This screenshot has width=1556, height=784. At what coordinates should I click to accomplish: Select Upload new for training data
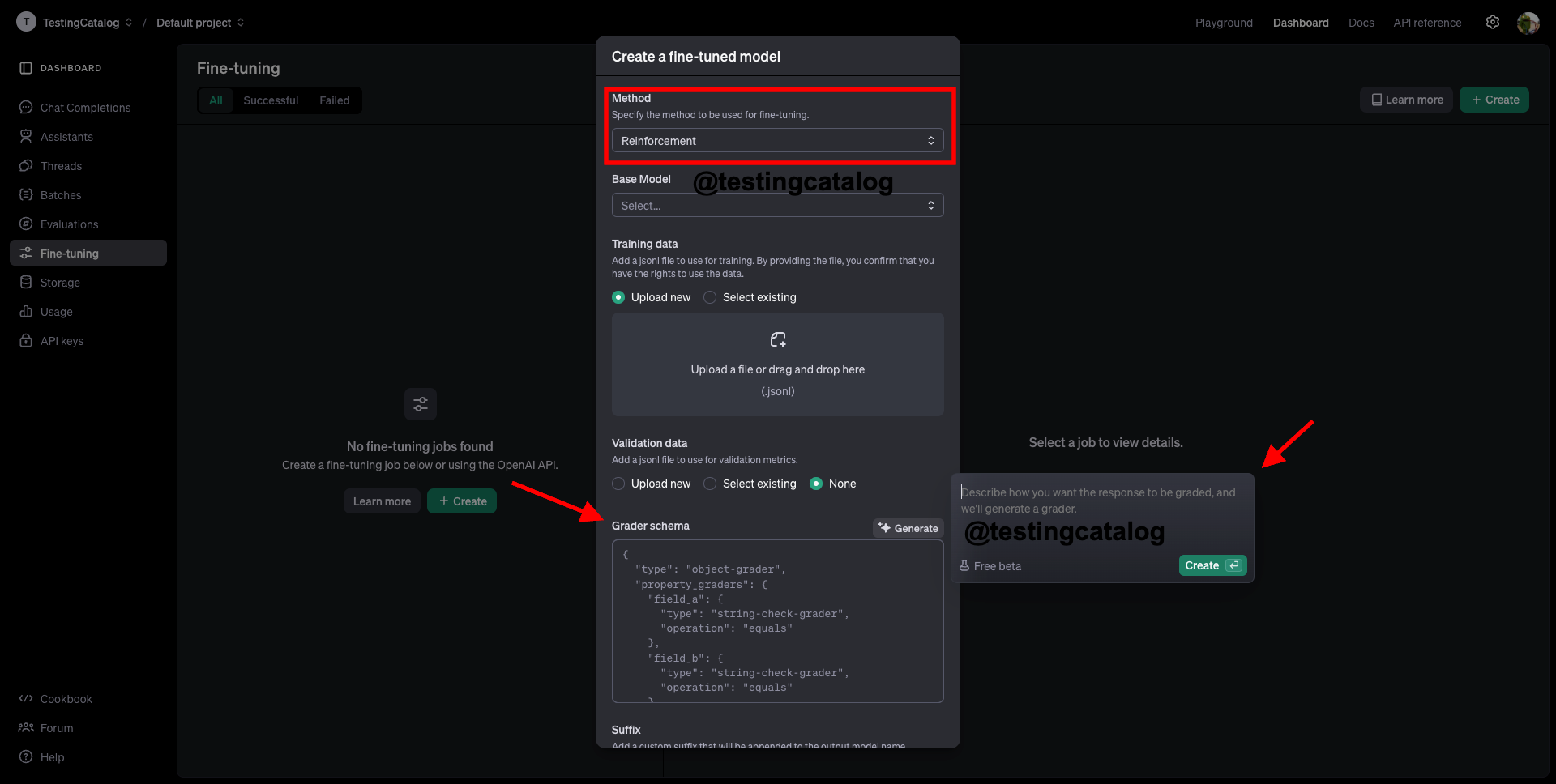[618, 297]
